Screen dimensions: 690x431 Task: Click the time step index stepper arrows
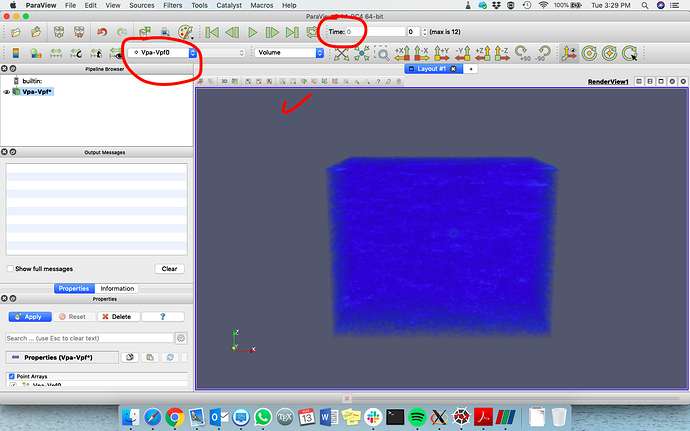pyautogui.click(x=424, y=32)
